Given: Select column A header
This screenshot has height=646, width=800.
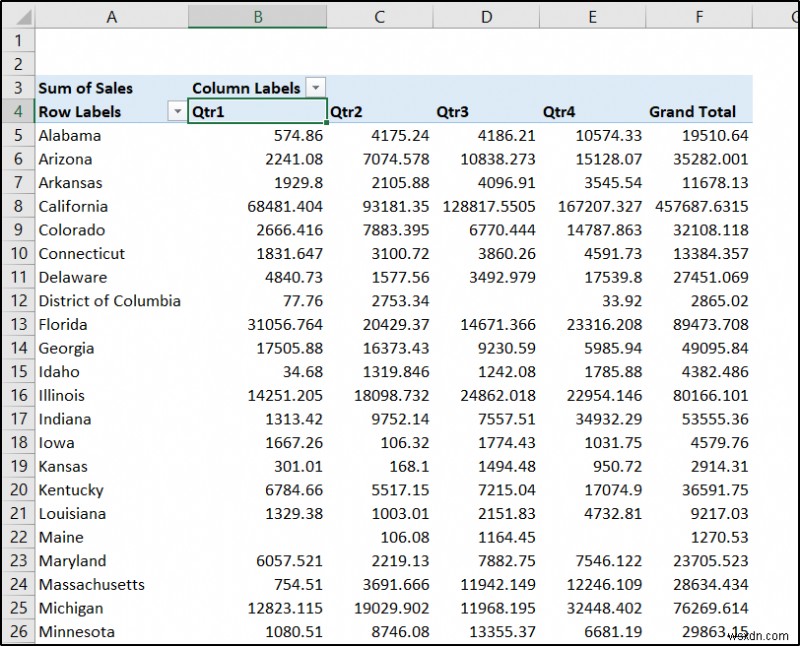Looking at the screenshot, I should (111, 17).
